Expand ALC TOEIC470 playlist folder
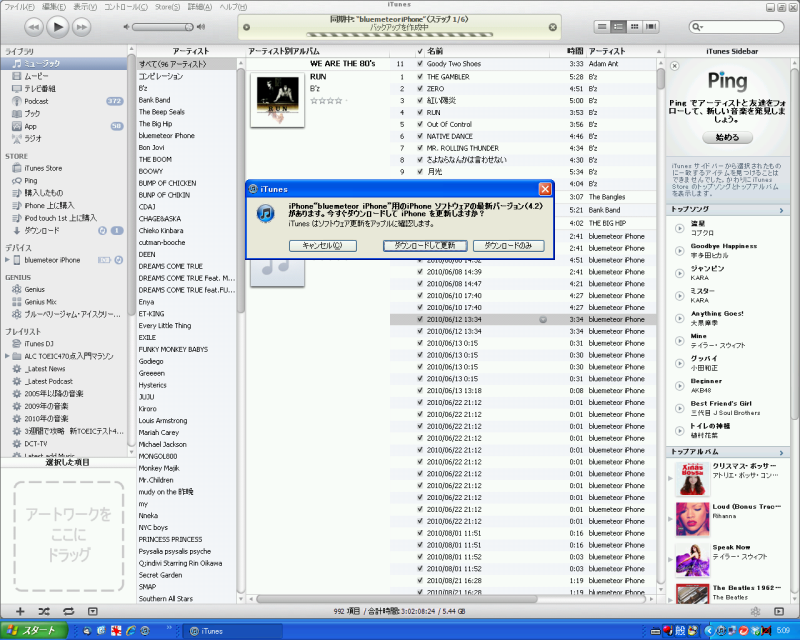Viewport: 800px width, 640px height. point(7,356)
